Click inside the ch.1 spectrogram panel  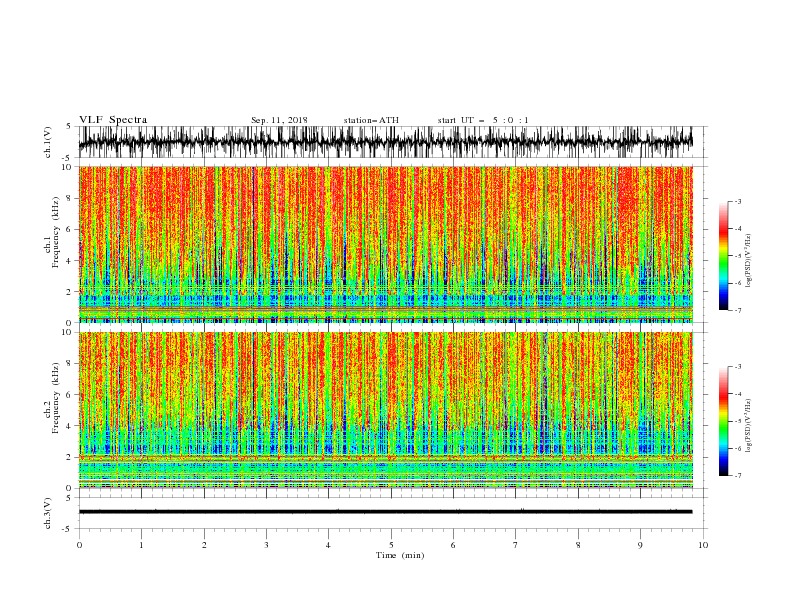point(385,244)
